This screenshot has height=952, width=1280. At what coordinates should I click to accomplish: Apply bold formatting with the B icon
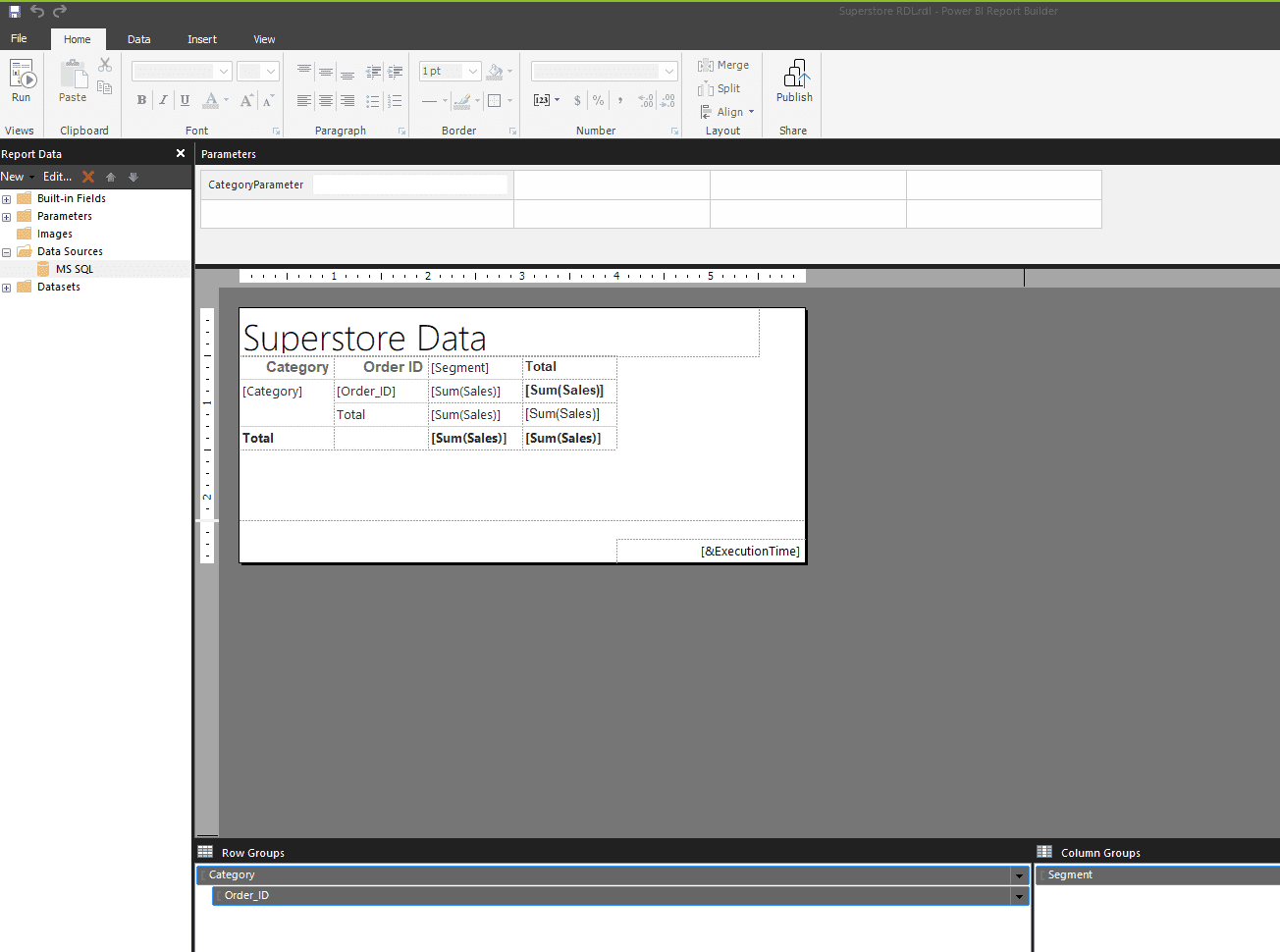[x=140, y=99]
